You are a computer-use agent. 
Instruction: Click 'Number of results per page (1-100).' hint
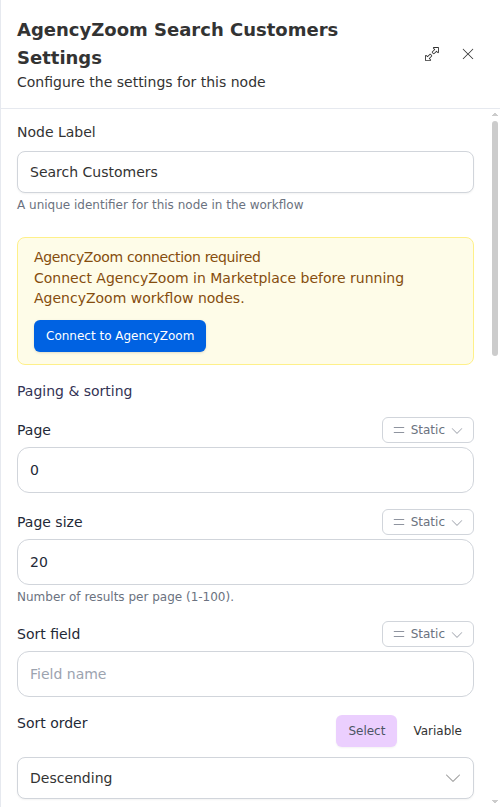coord(125,597)
